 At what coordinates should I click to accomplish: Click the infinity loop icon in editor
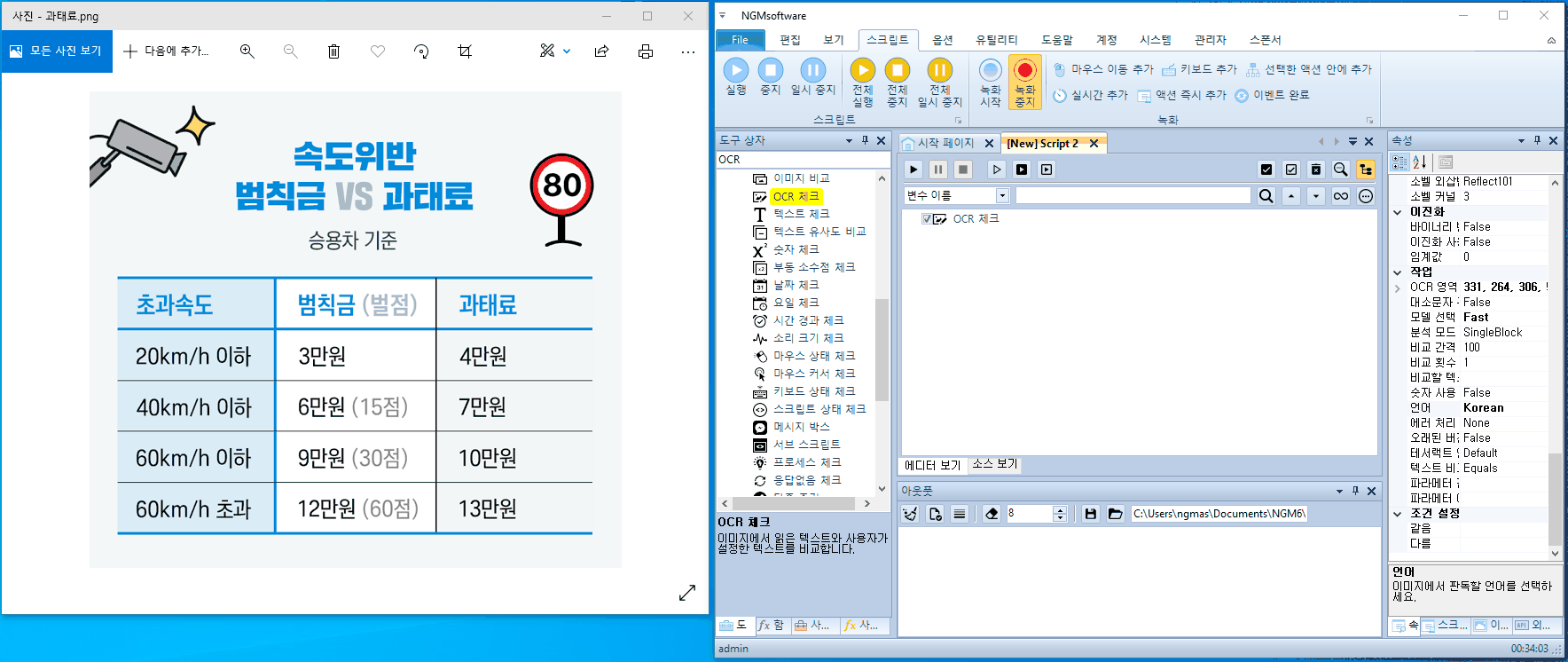1341,196
